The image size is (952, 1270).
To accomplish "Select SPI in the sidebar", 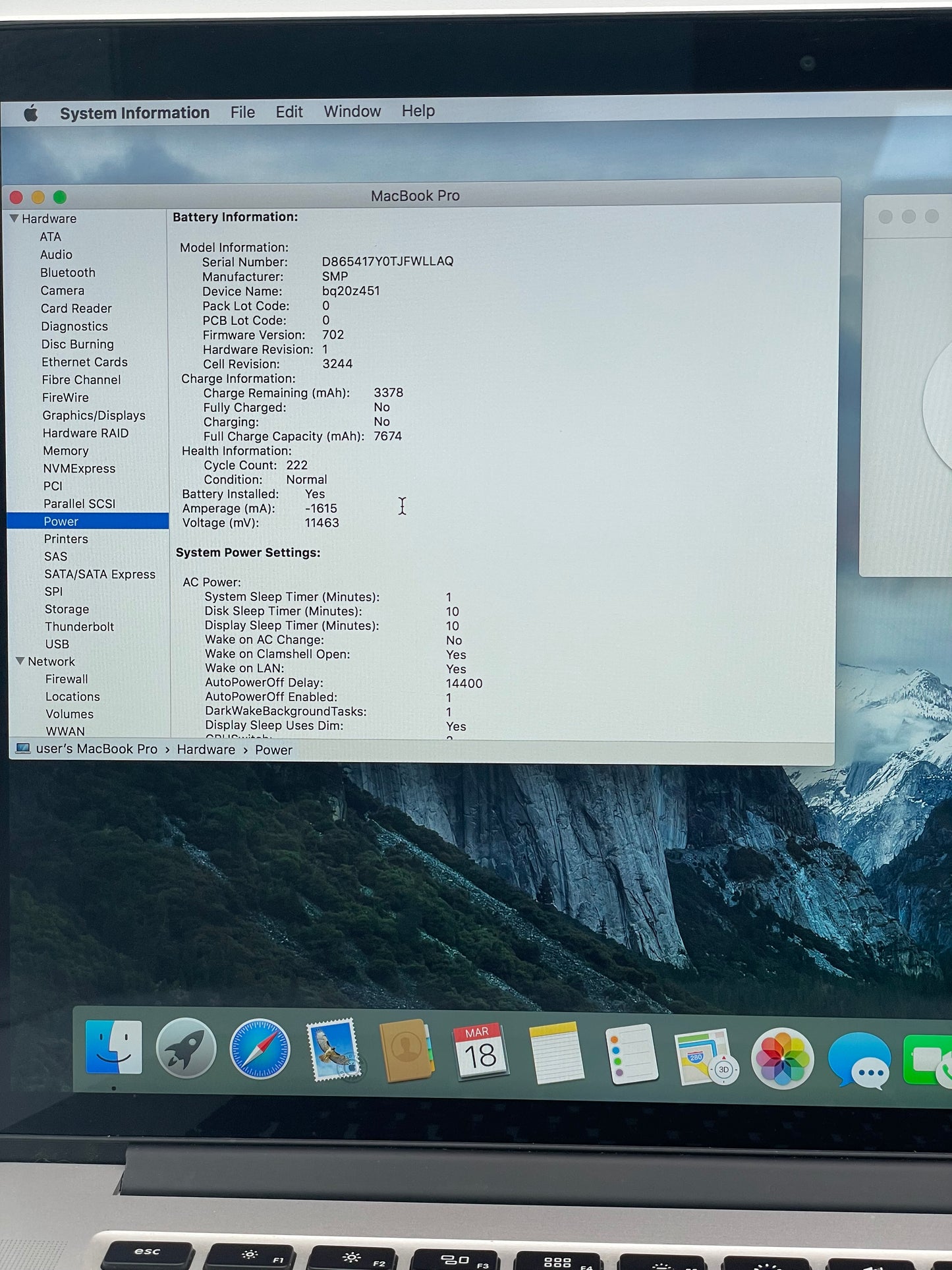I will [53, 591].
